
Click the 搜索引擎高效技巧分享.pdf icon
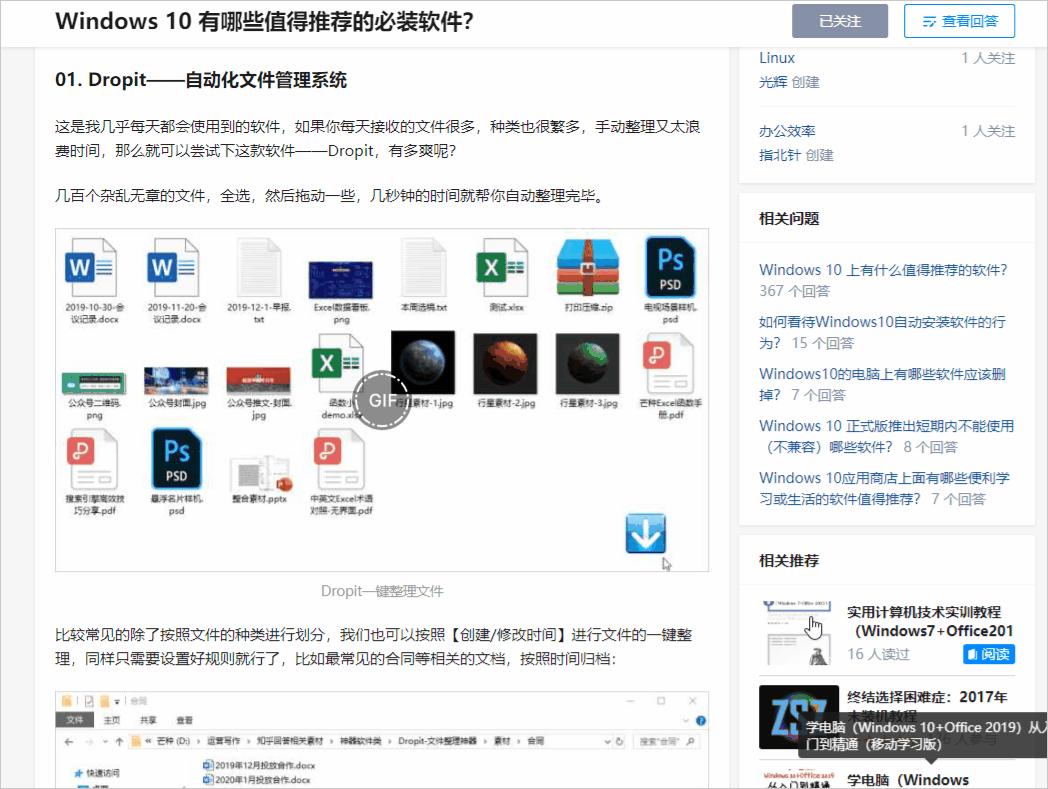tap(92, 460)
